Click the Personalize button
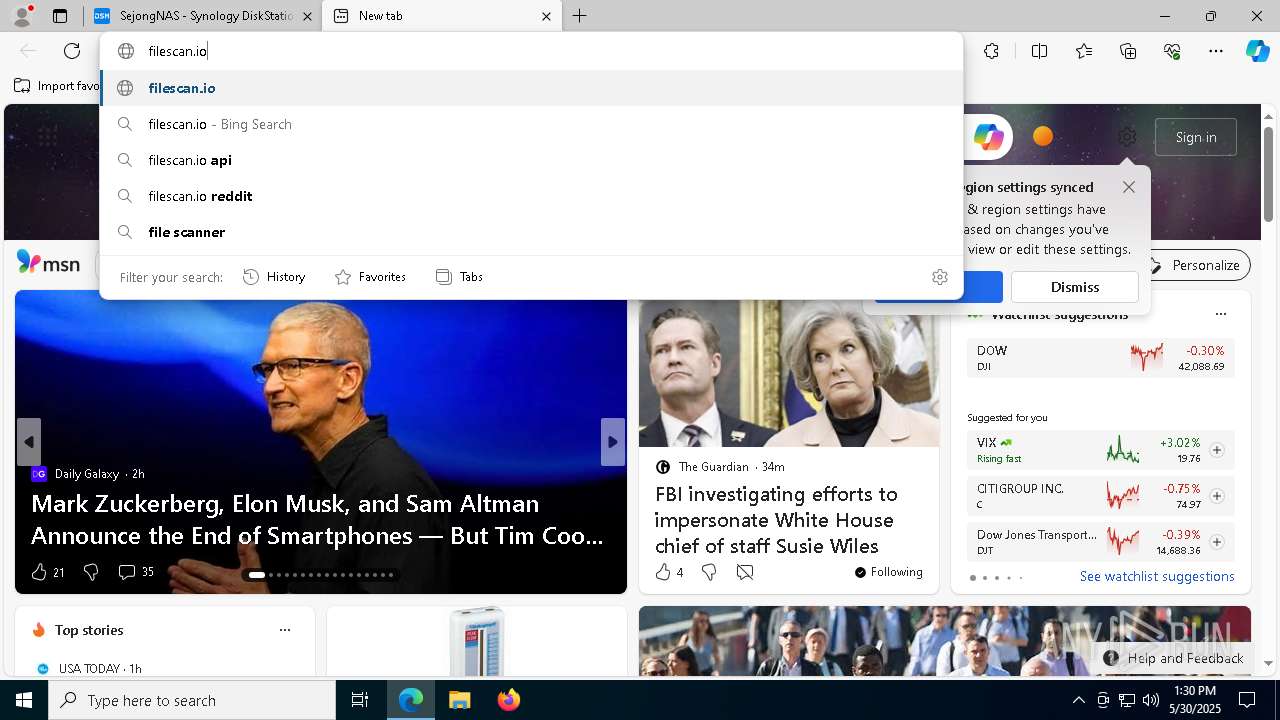 (x=1195, y=265)
